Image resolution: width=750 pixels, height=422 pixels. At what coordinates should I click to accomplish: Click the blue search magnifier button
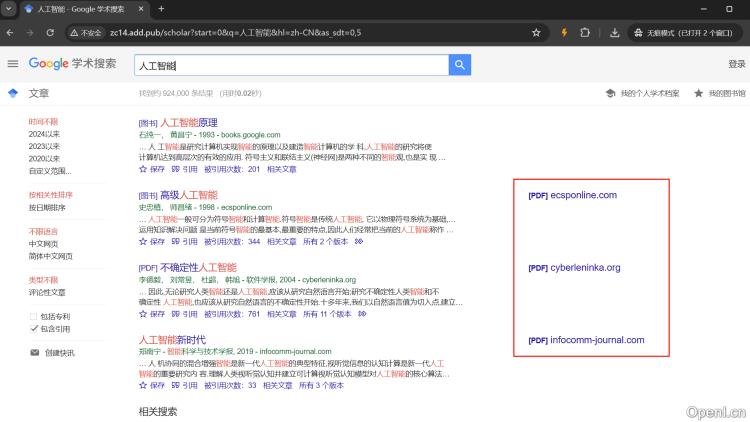pyautogui.click(x=460, y=65)
